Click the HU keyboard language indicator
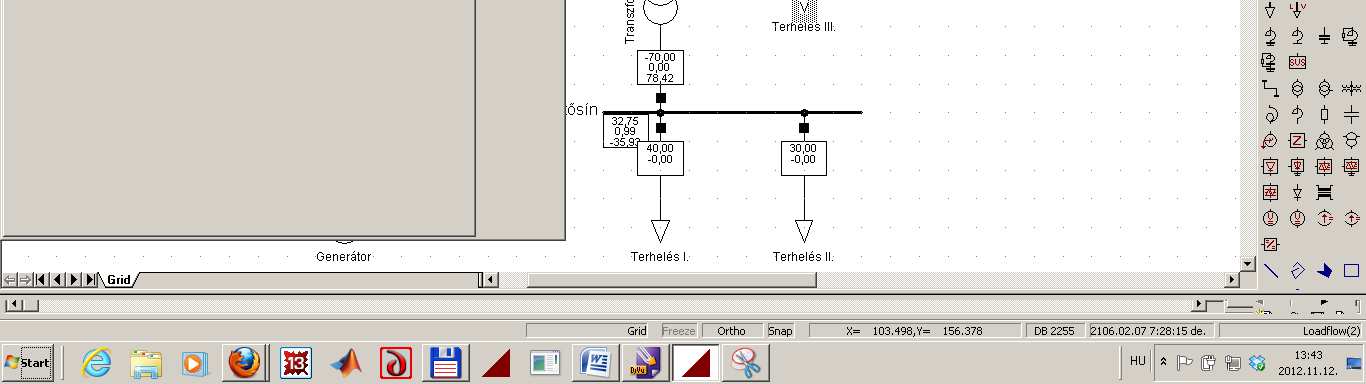The width and height of the screenshot is (1366, 384). coord(1137,361)
